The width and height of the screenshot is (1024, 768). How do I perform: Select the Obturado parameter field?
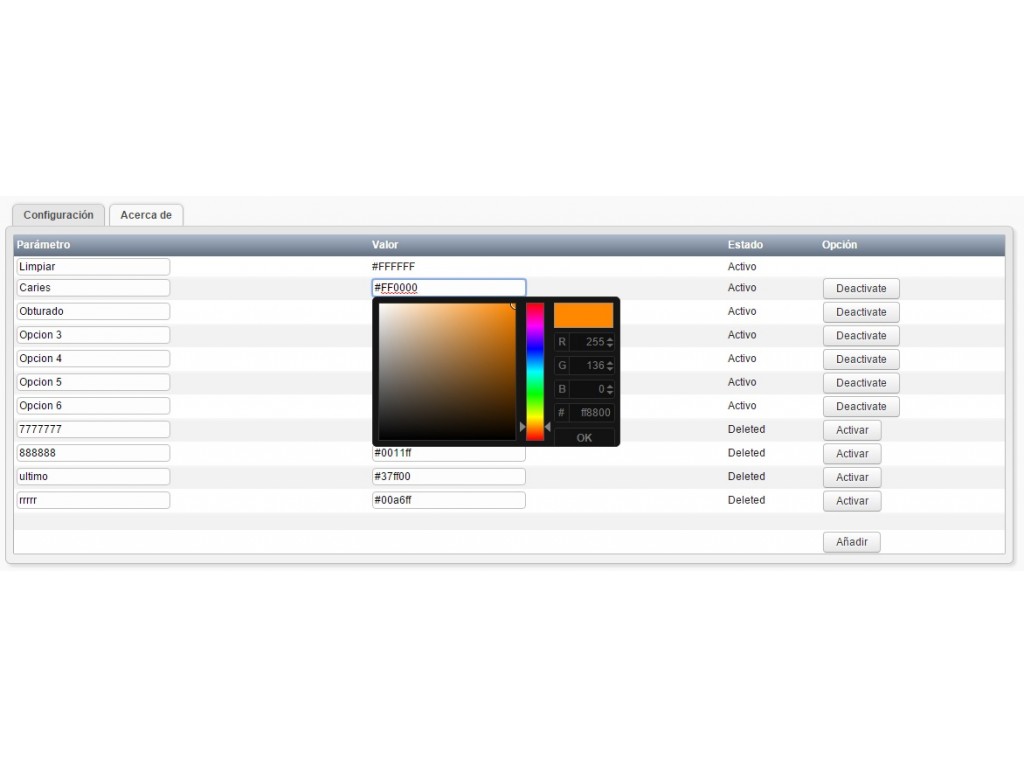pyautogui.click(x=93, y=311)
